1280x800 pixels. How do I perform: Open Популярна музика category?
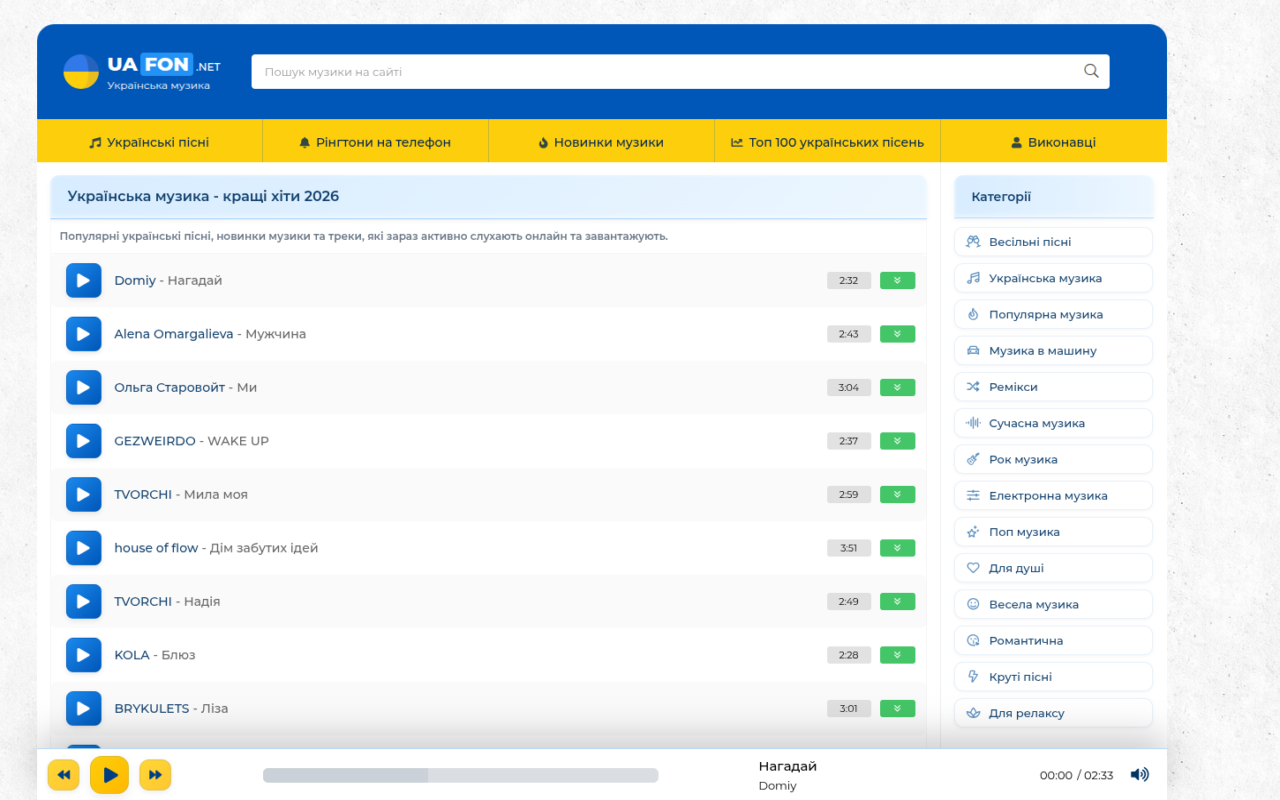(x=1053, y=314)
